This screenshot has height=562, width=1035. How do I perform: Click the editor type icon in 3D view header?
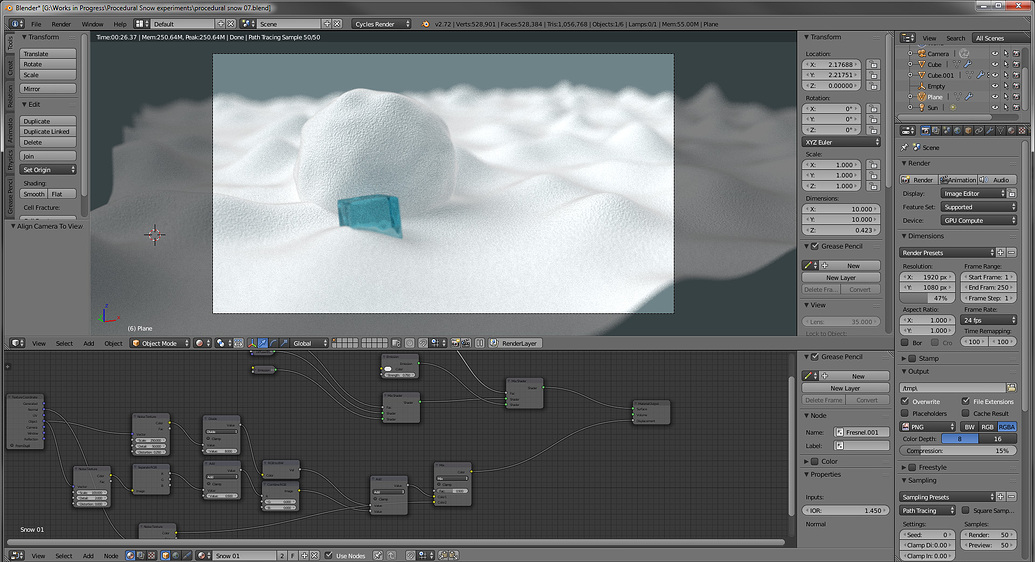17,343
